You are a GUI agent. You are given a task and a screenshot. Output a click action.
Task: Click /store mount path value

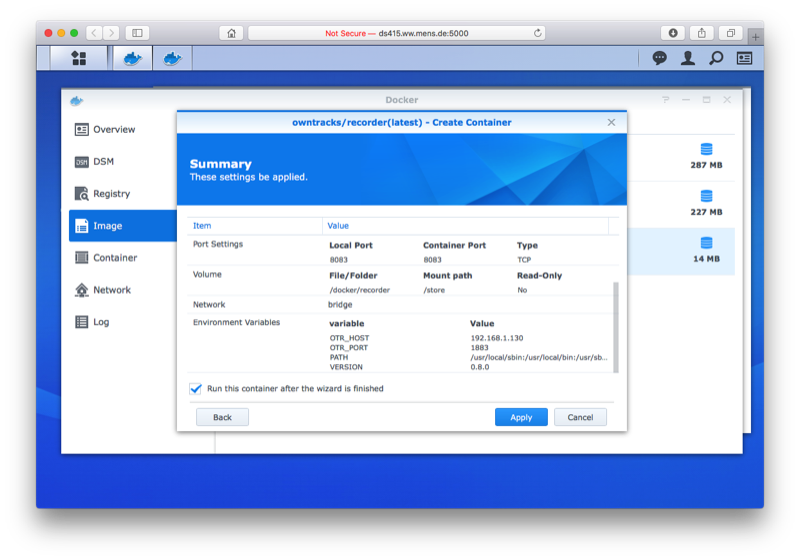(x=434, y=290)
